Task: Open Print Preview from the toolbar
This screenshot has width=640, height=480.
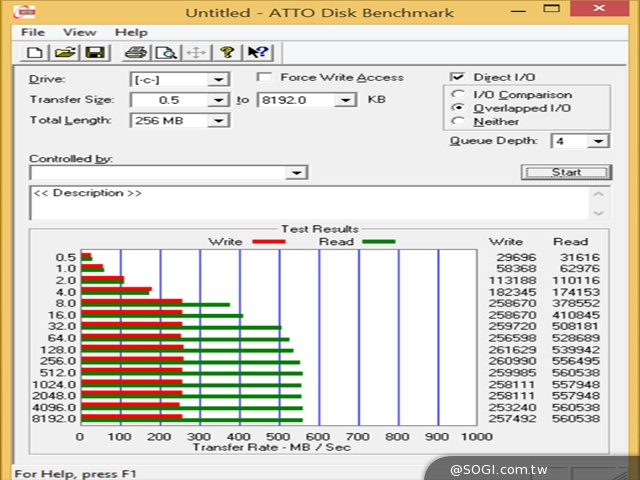Action: point(165,52)
